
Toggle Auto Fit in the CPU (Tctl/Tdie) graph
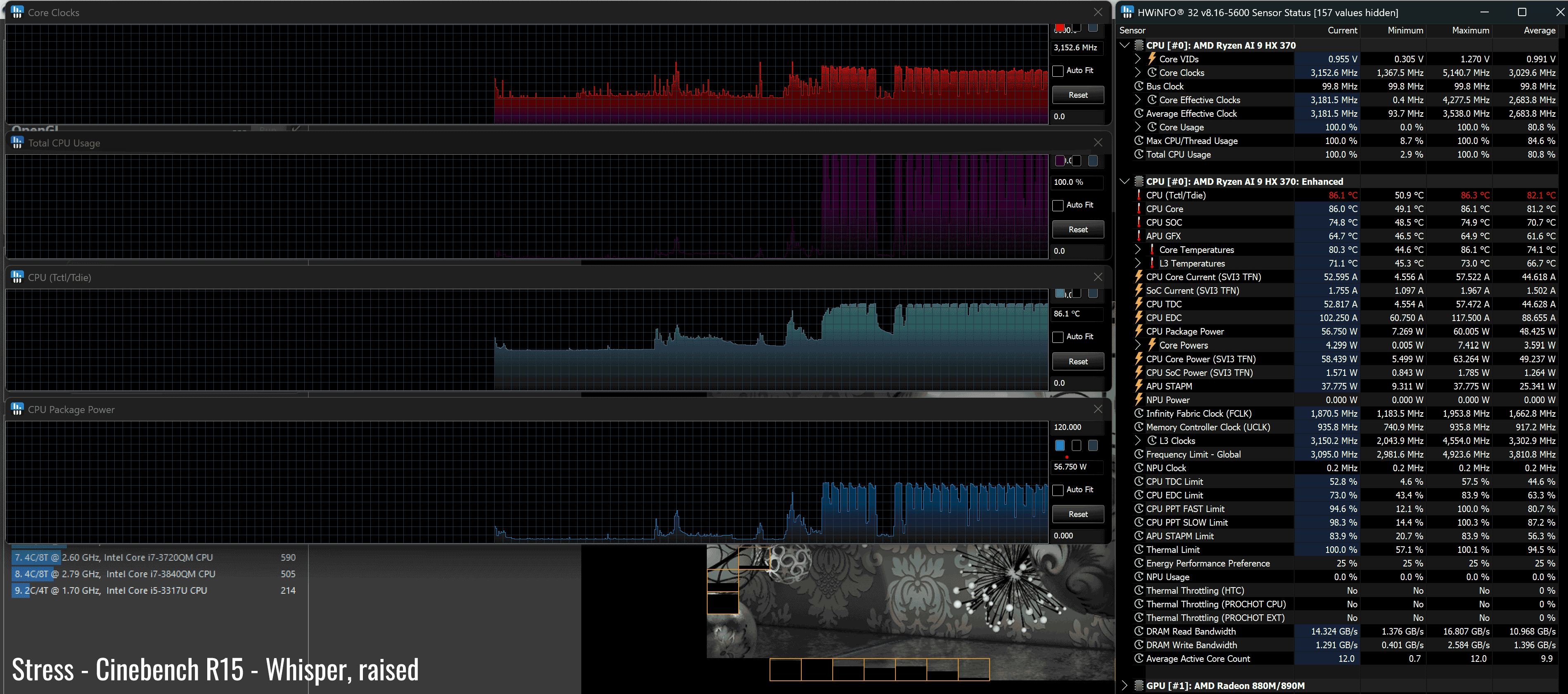(x=1059, y=336)
